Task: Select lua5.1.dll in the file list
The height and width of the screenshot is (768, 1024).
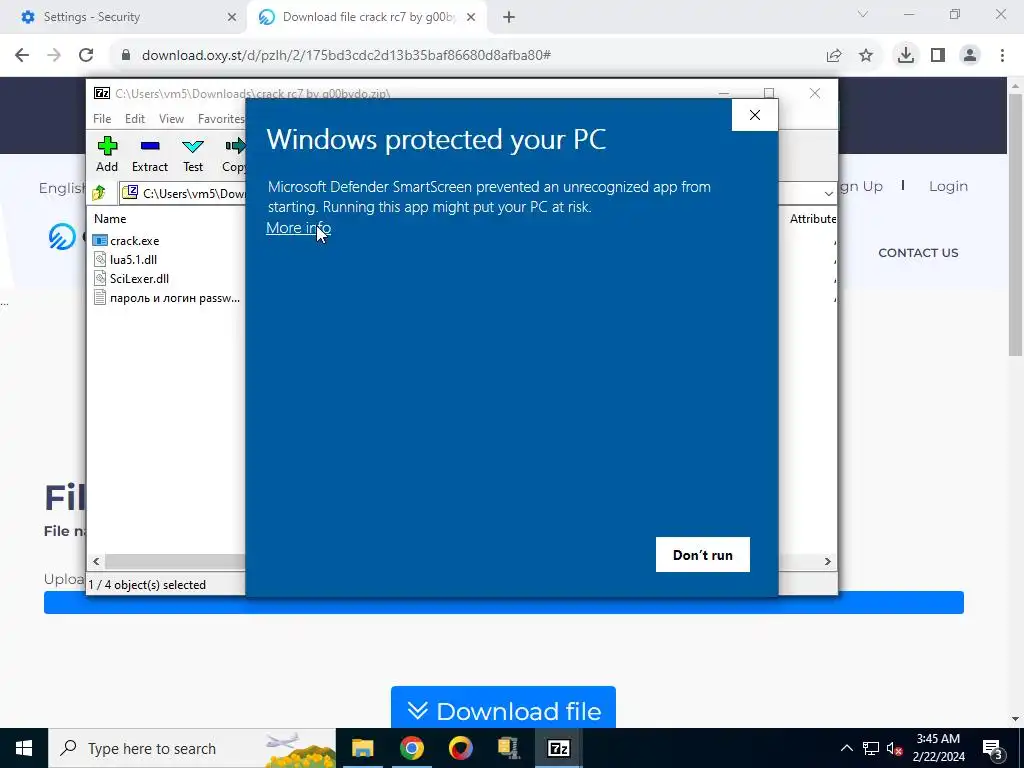Action: [125, 260]
